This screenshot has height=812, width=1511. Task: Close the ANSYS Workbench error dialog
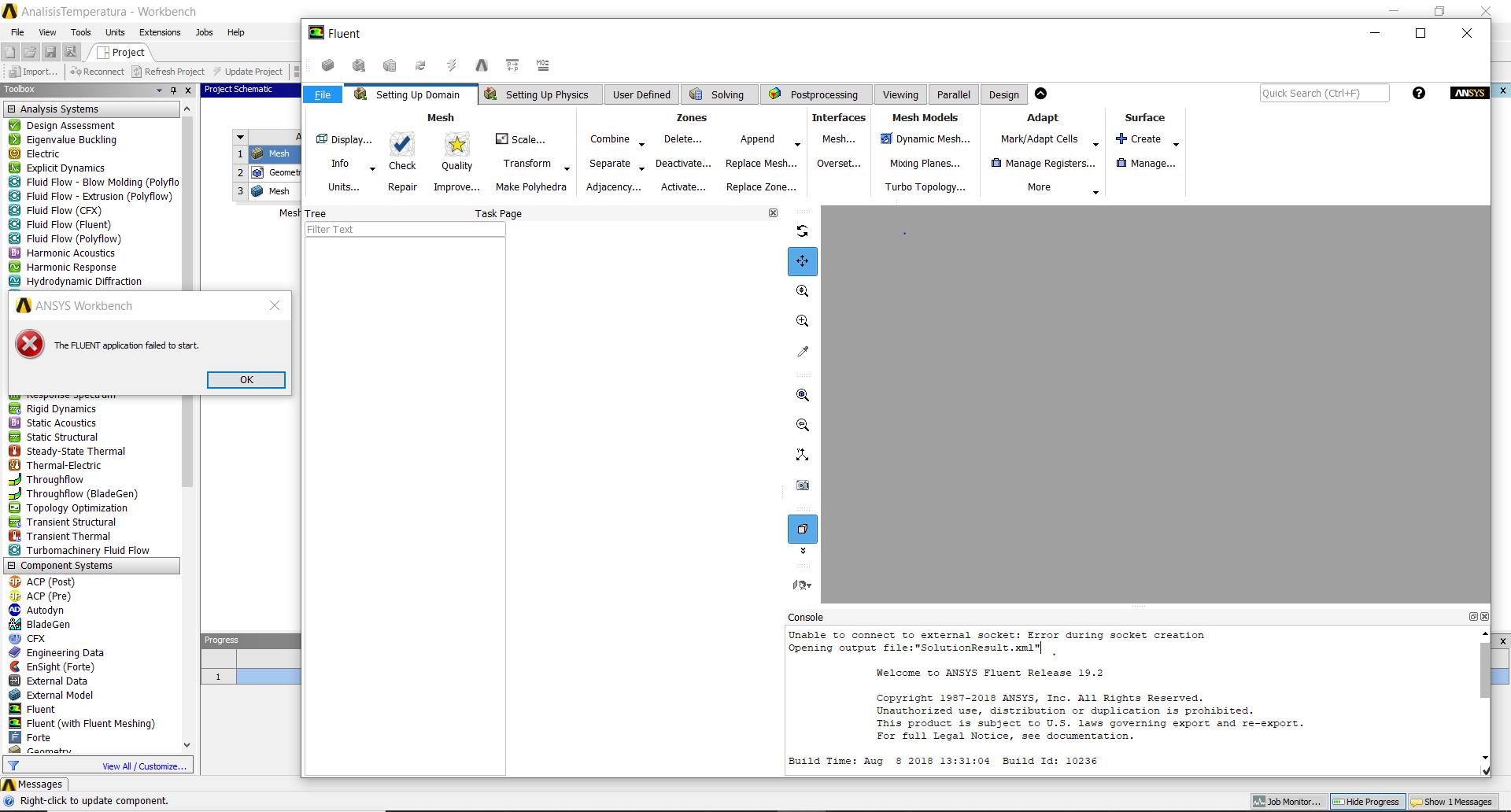[x=275, y=305]
